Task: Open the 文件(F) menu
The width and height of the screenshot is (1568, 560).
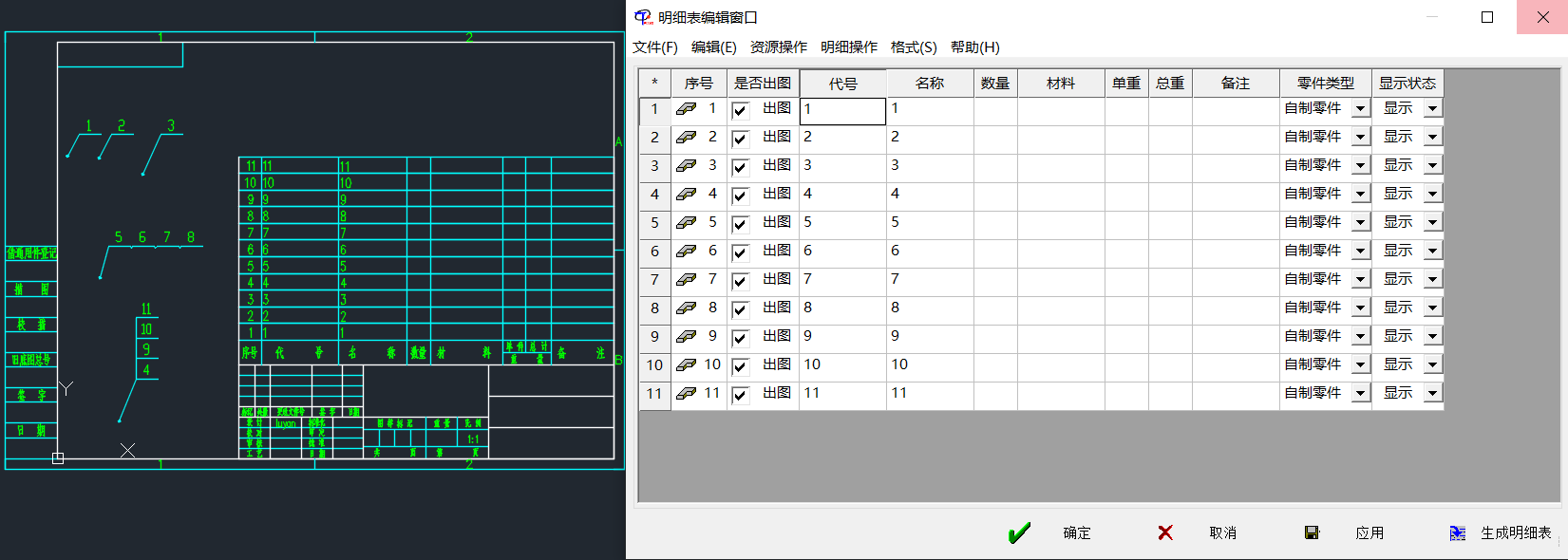Action: (x=655, y=47)
